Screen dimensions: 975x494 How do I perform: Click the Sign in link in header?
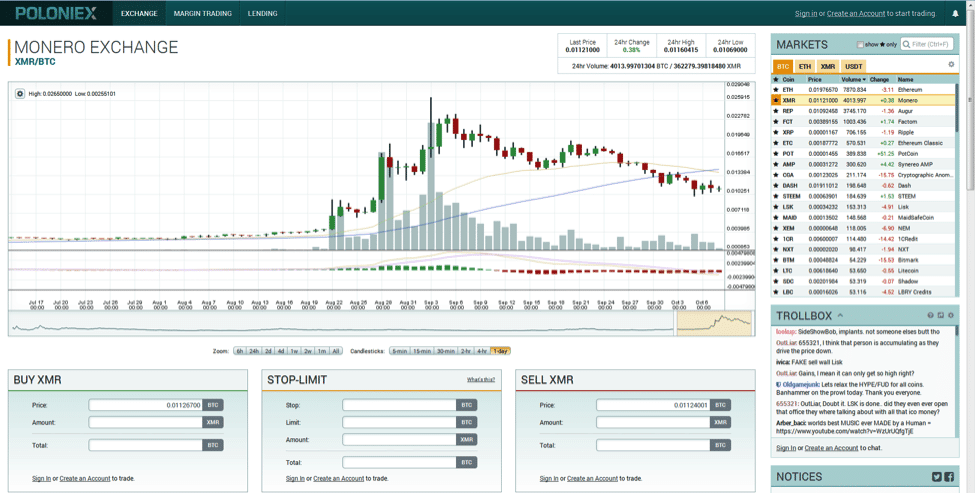click(806, 14)
